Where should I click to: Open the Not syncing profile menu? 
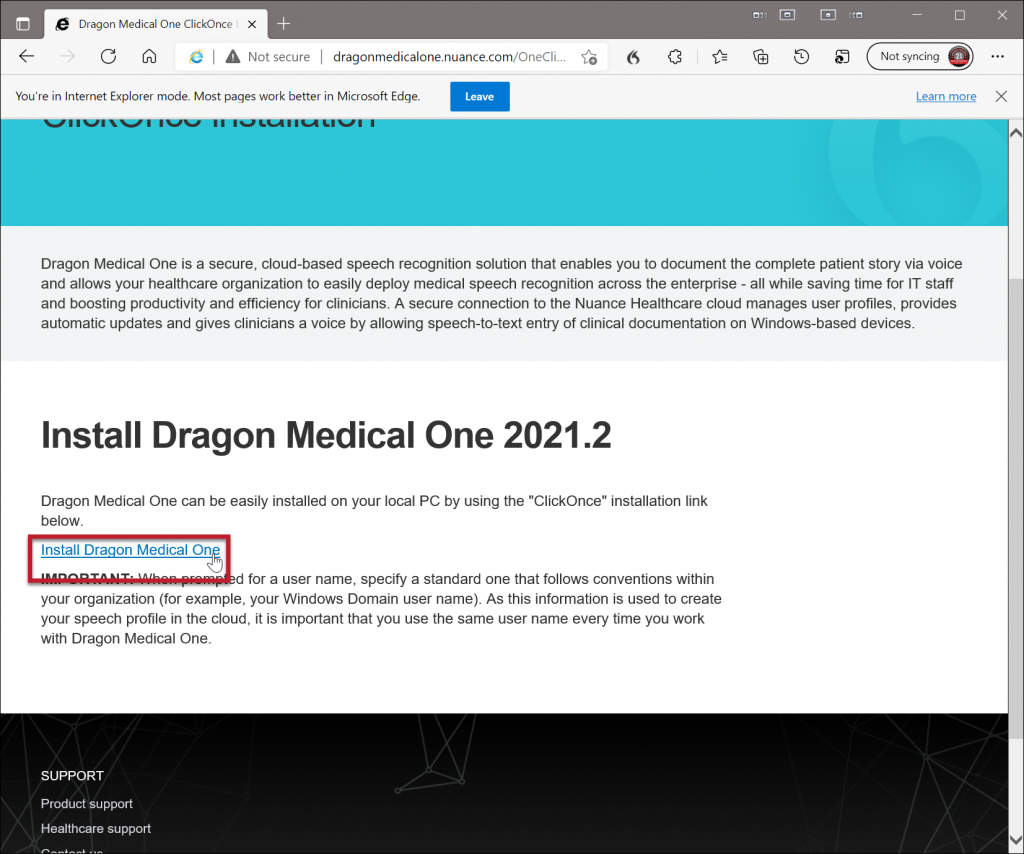[x=920, y=57]
